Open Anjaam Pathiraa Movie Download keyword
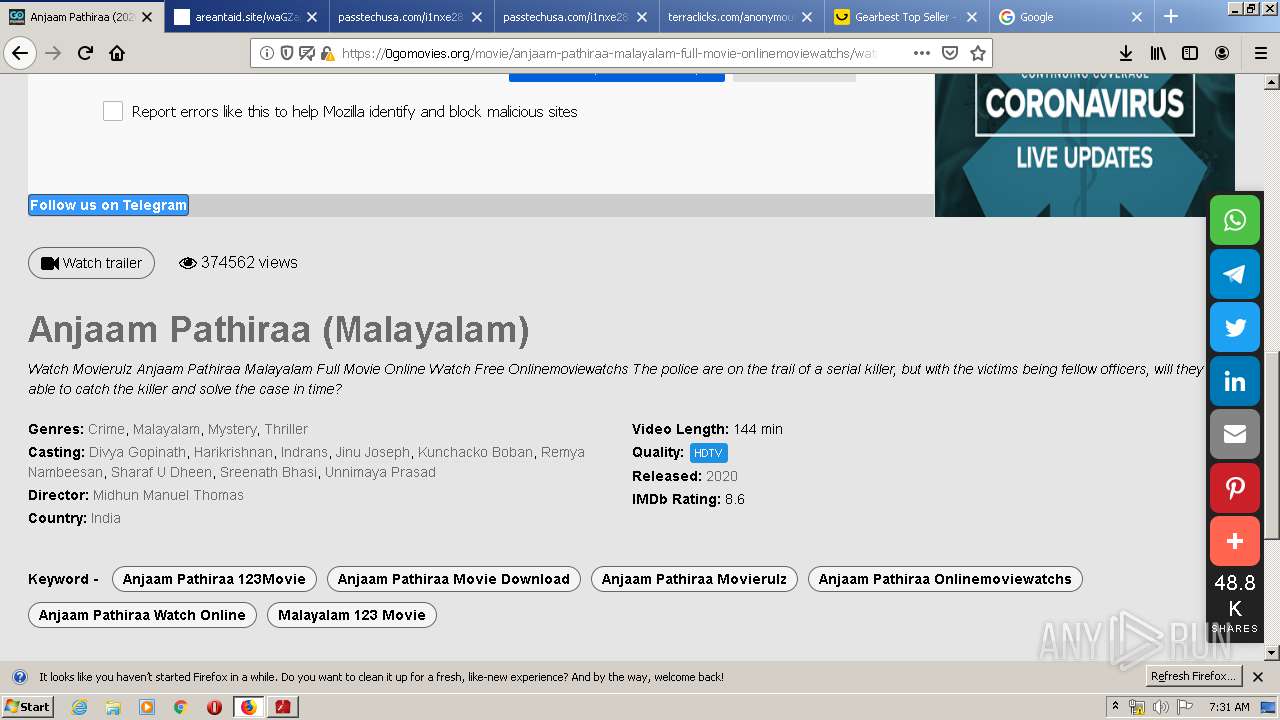The width and height of the screenshot is (1280, 720). pos(453,579)
